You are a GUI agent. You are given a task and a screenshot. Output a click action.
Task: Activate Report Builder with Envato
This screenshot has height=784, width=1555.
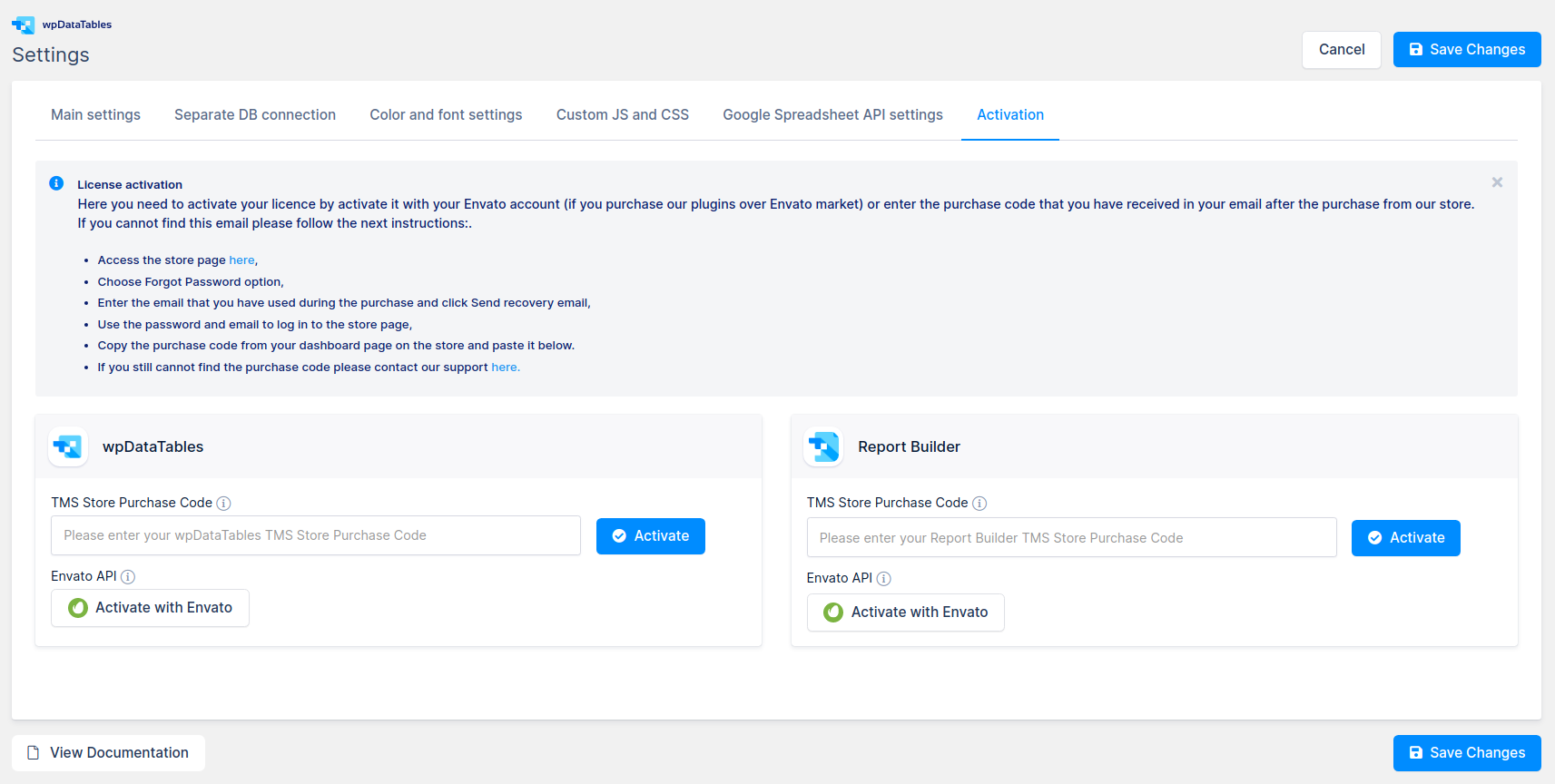tap(906, 612)
